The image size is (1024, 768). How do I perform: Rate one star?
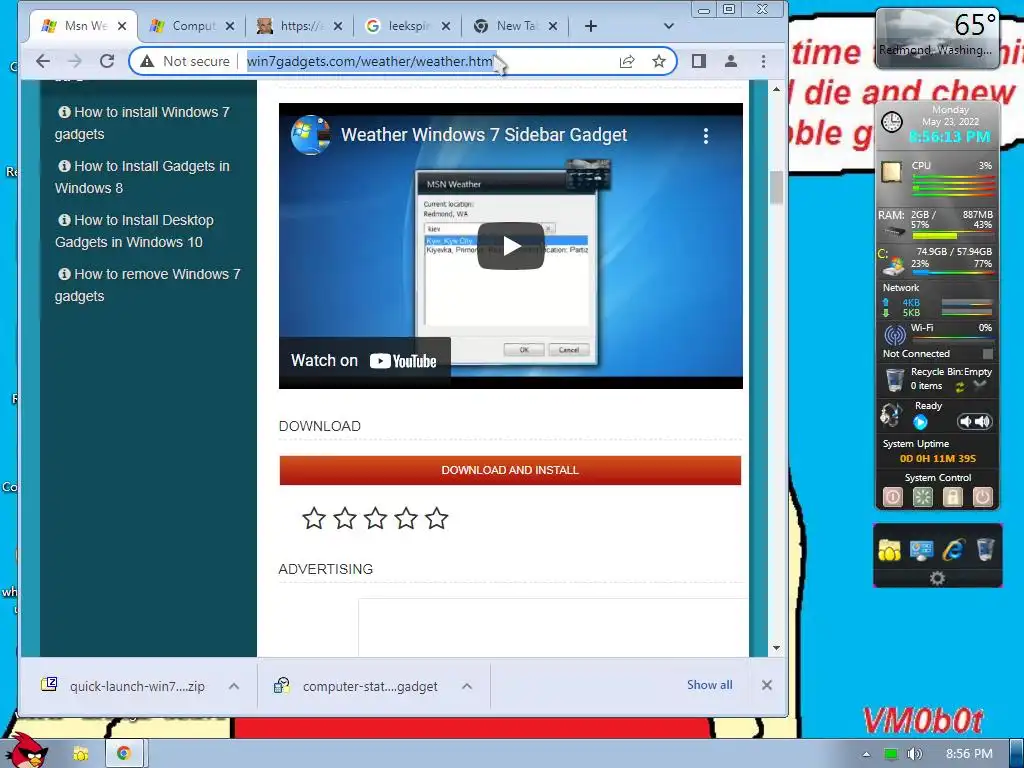314,519
